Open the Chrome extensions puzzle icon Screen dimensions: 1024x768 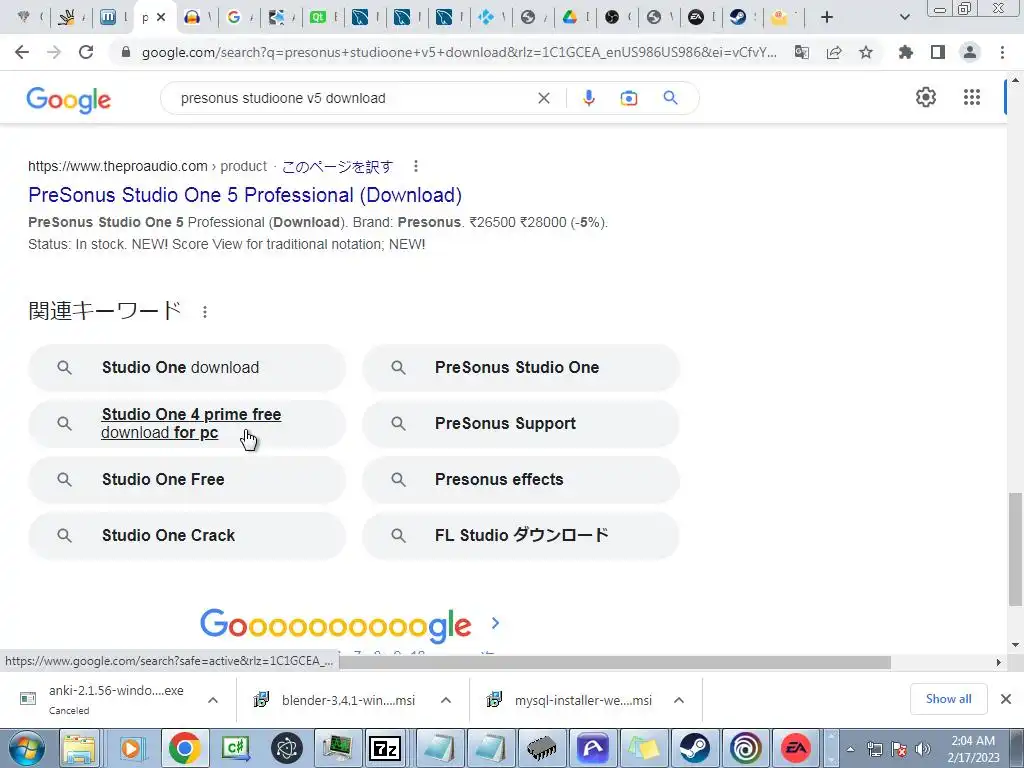(x=905, y=52)
